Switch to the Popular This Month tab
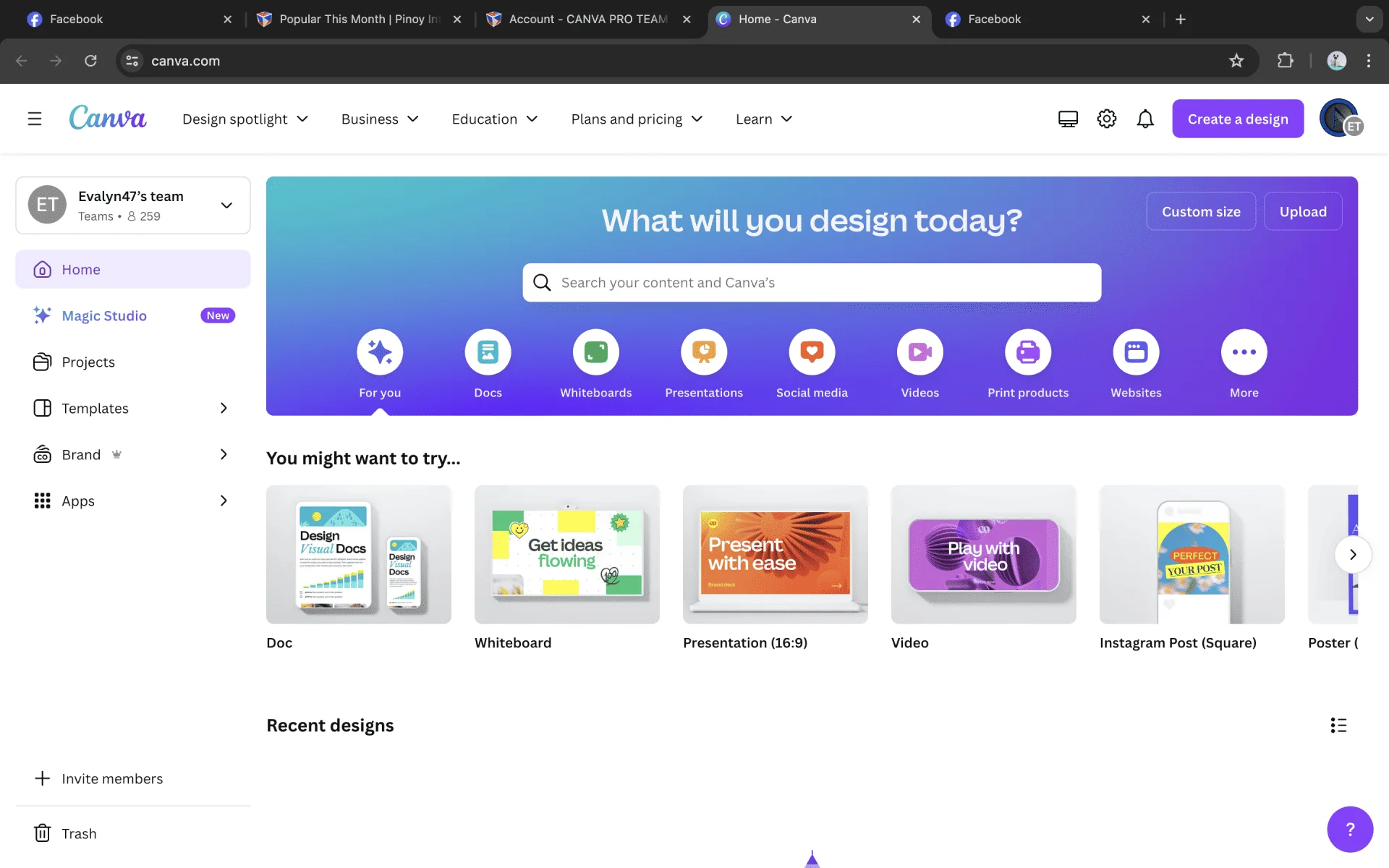 [360, 20]
